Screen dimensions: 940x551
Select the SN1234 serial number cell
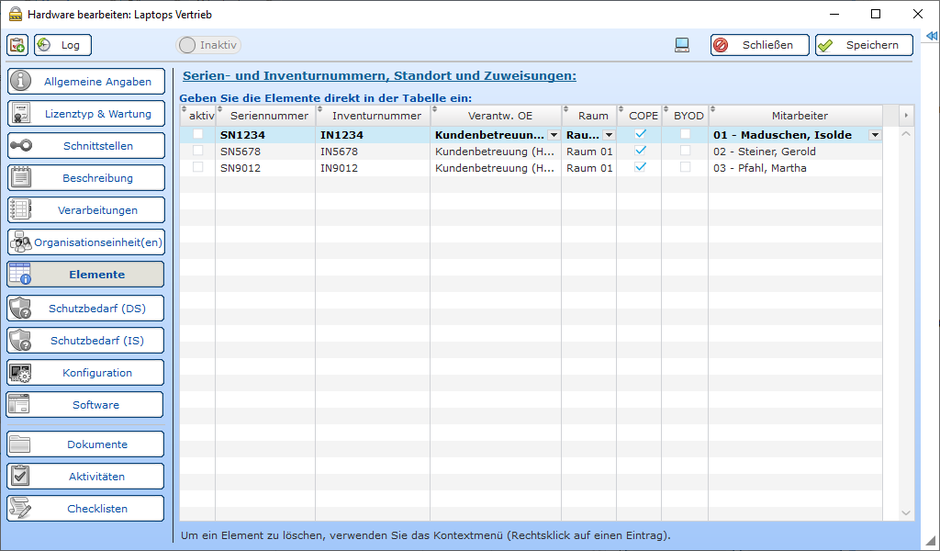point(266,135)
